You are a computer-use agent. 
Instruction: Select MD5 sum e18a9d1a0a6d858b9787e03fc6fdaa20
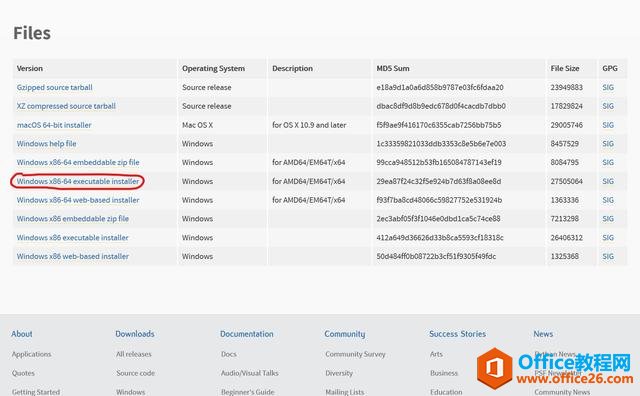click(440, 87)
